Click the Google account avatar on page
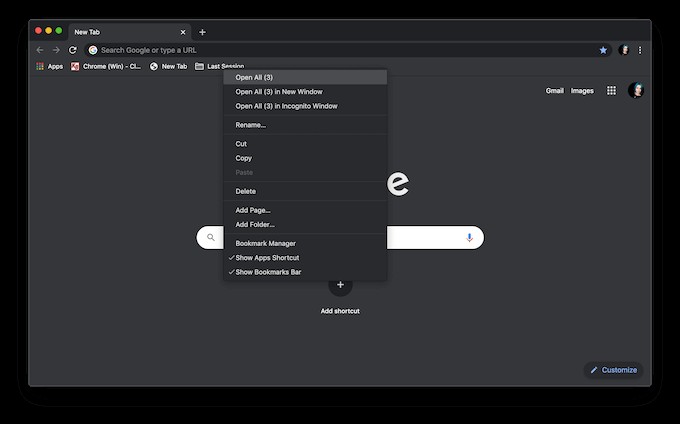Screen dimensions: 680x424 (x=636, y=90)
